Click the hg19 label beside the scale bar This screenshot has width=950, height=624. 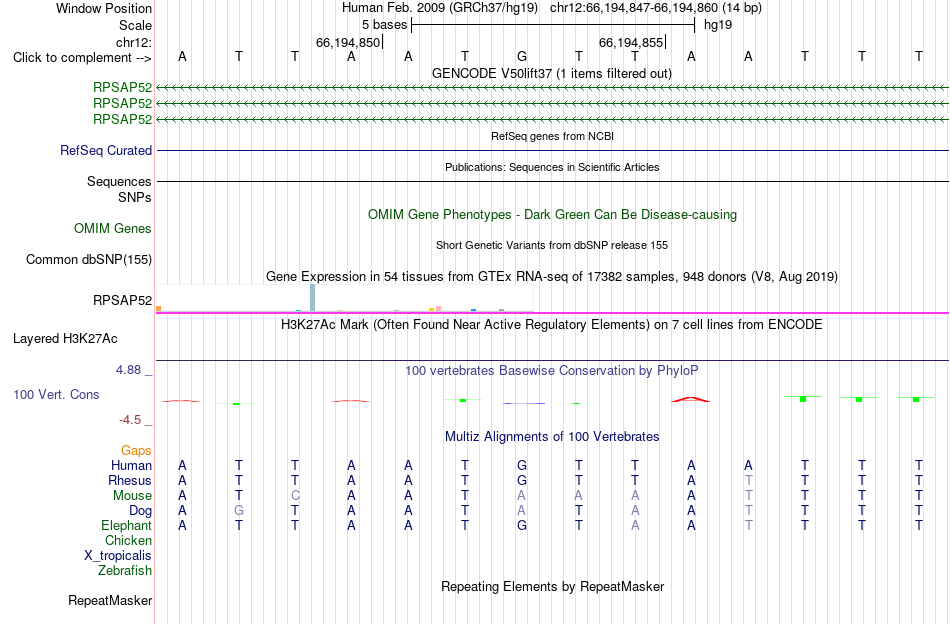pyautogui.click(x=718, y=25)
